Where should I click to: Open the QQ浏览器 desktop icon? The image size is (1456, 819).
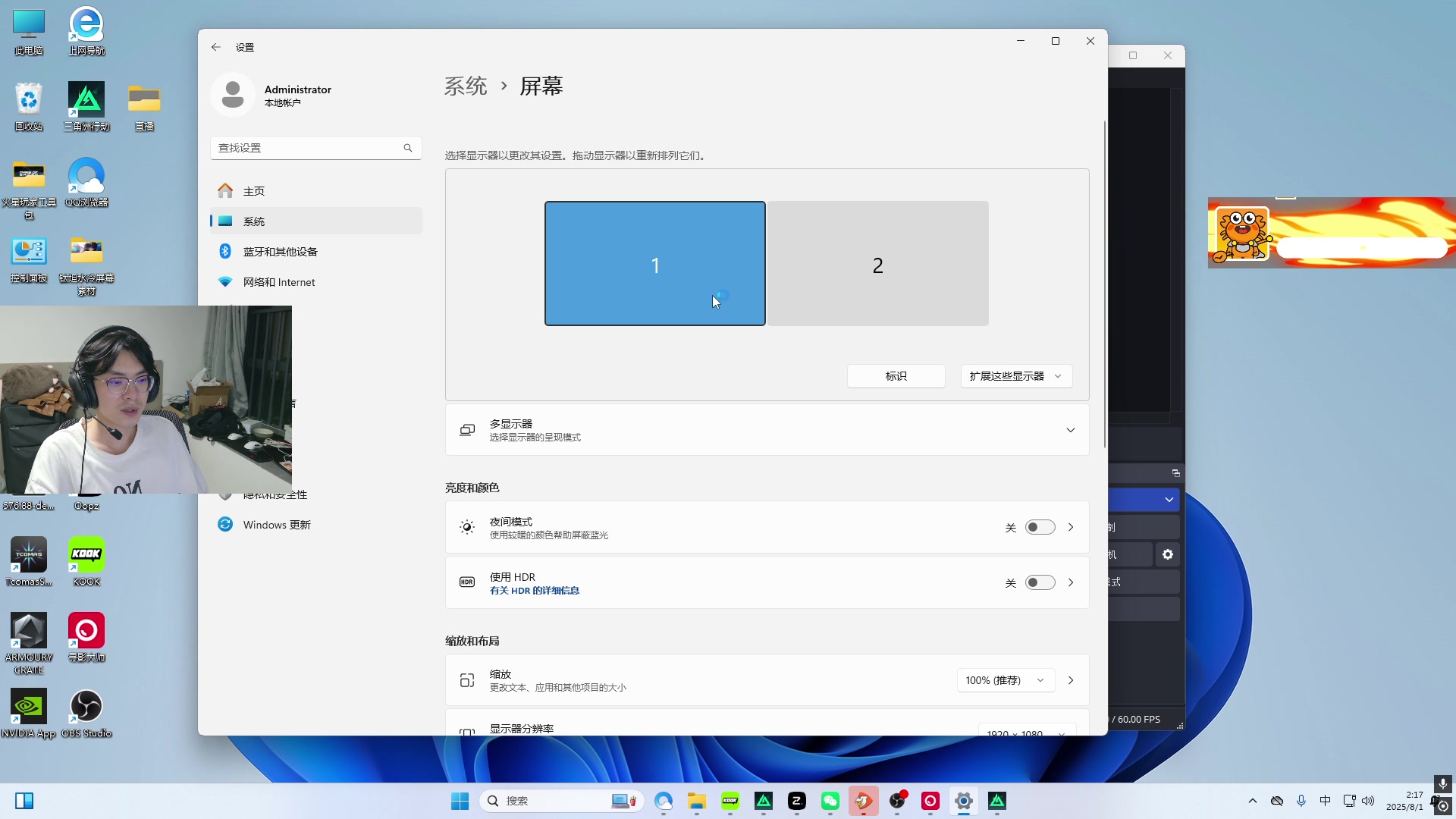86,183
